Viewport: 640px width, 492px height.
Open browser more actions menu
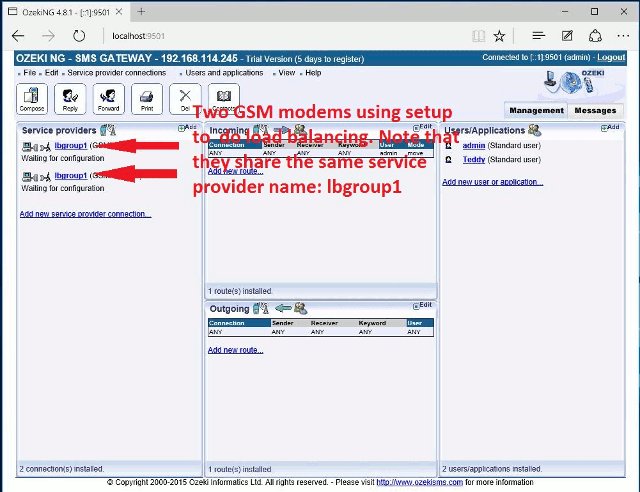[623, 36]
